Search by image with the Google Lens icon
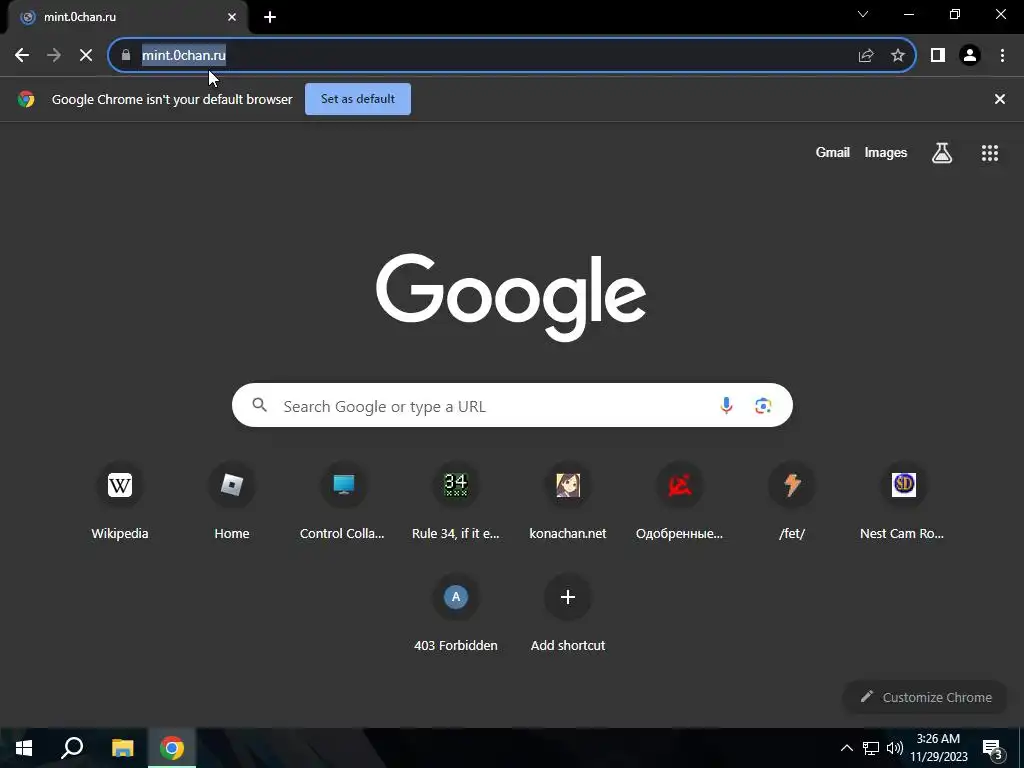Image resolution: width=1024 pixels, height=768 pixels. tap(763, 406)
